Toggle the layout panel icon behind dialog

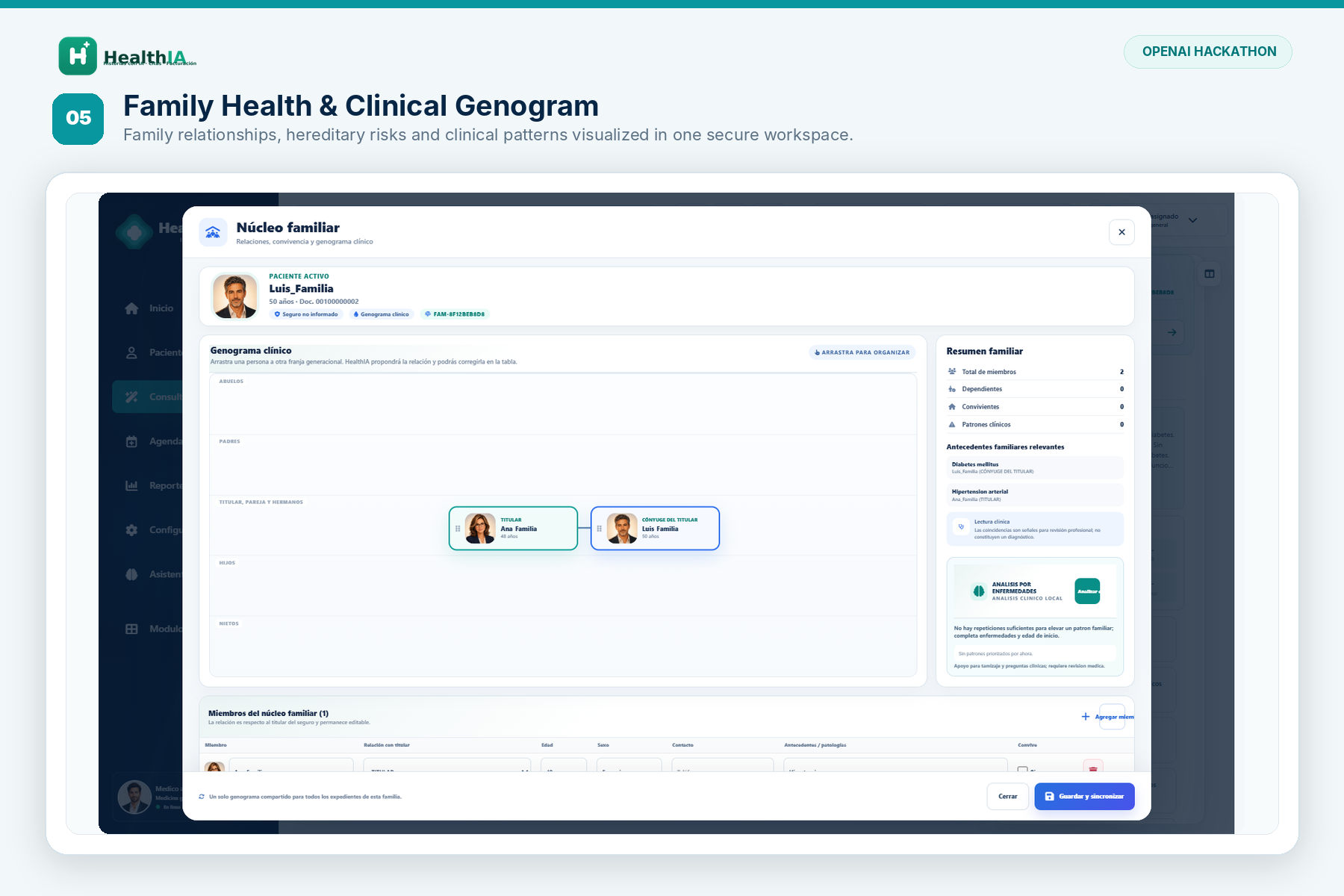[x=1210, y=274]
